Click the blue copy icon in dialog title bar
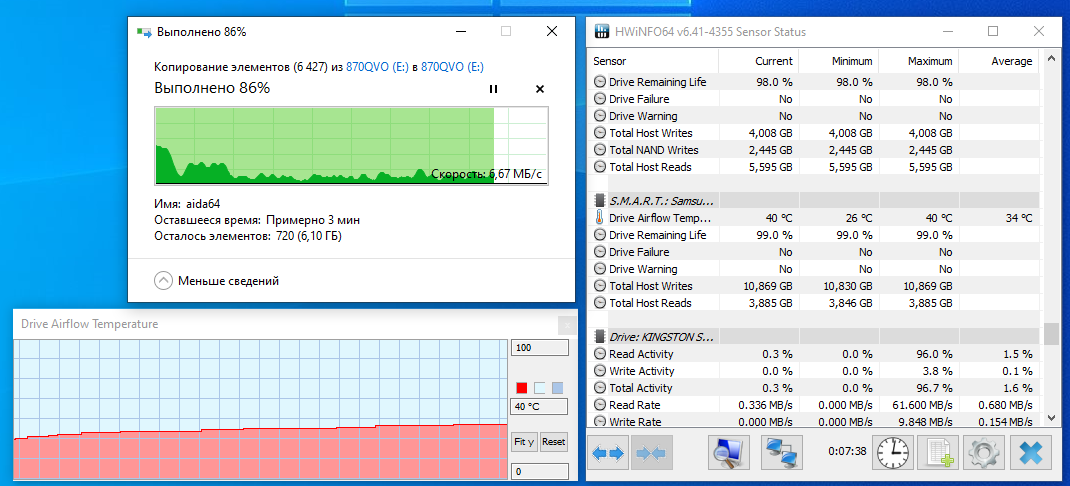This screenshot has height=486, width=1070. (x=144, y=31)
